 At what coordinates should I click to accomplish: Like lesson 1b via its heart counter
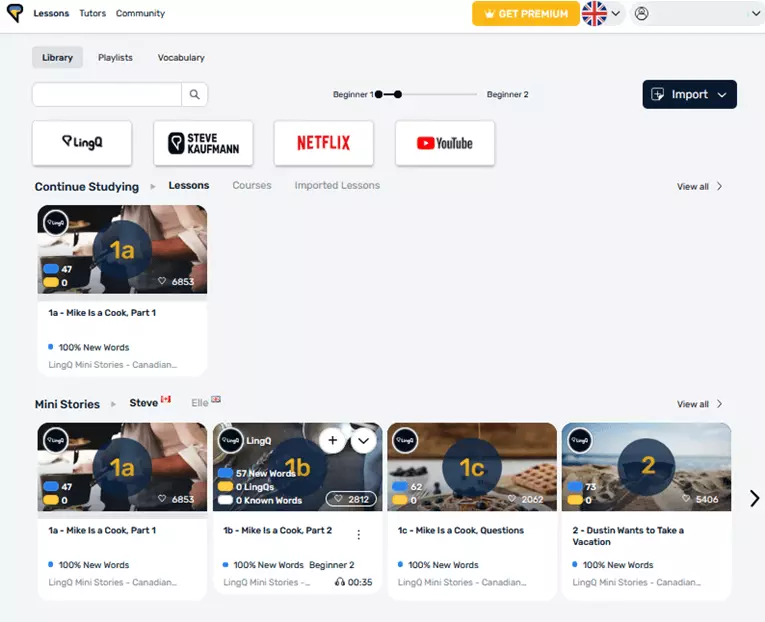[351, 499]
